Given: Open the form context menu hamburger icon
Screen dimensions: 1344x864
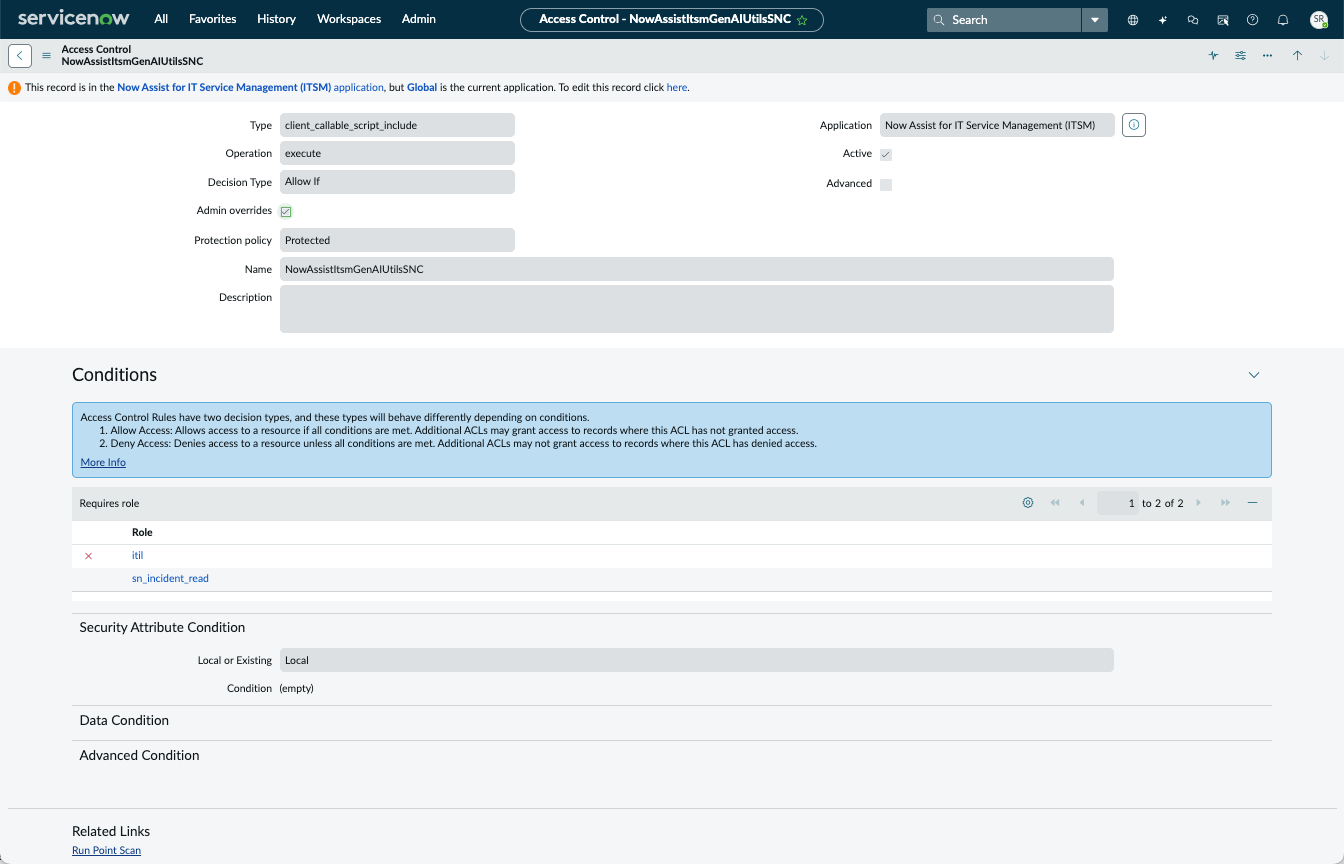Looking at the screenshot, I should (46, 56).
